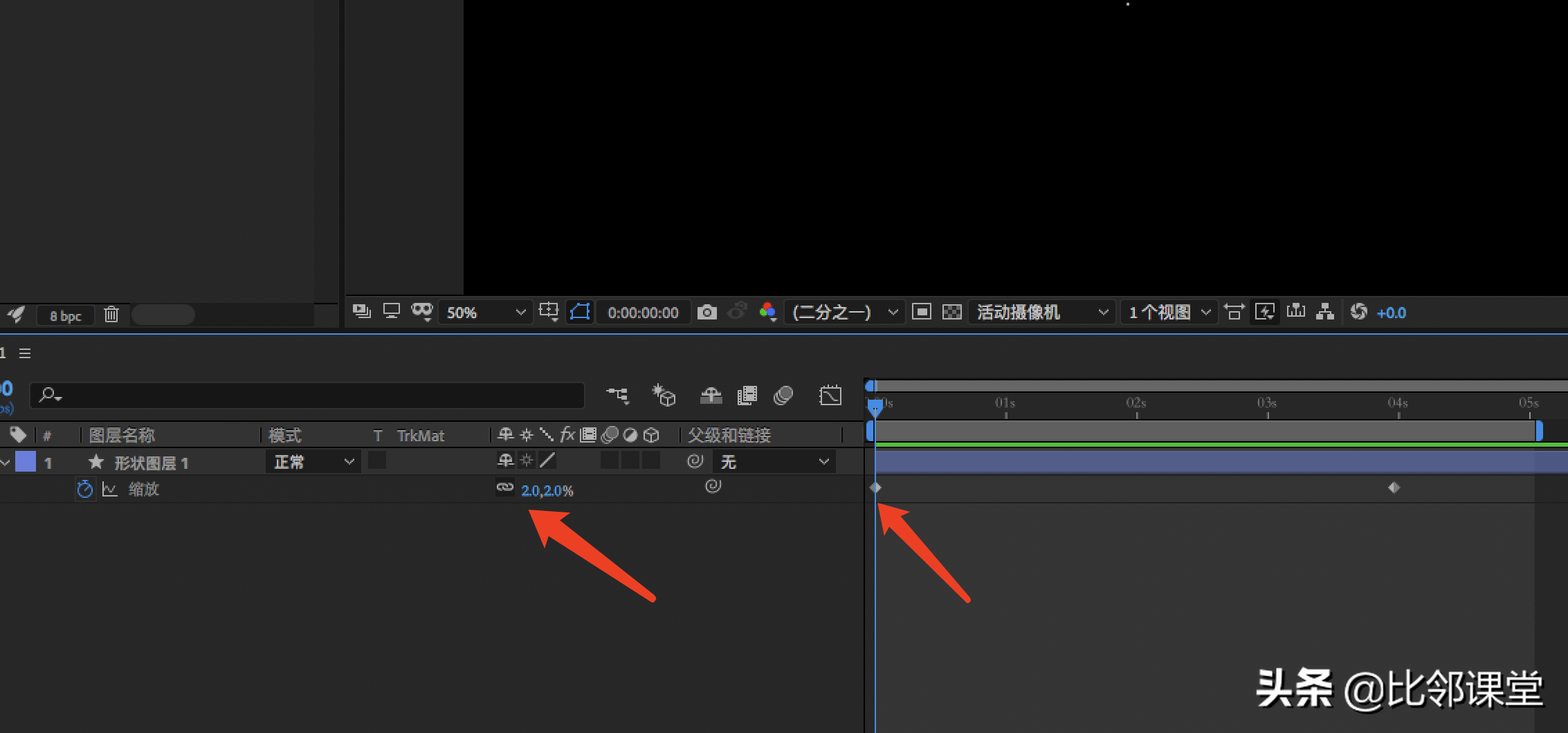Toggle the Region of Interest button
This screenshot has width=1568, height=733.
(x=580, y=312)
